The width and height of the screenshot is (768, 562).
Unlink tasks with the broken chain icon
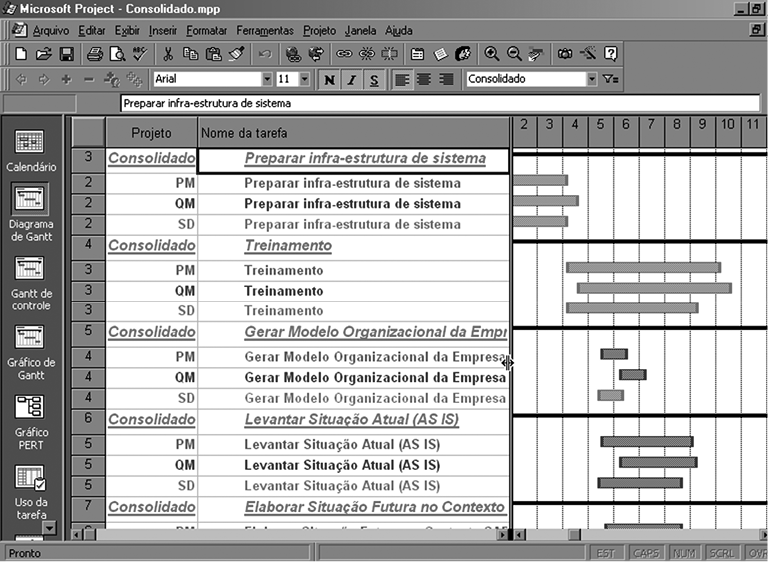pyautogui.click(x=367, y=54)
